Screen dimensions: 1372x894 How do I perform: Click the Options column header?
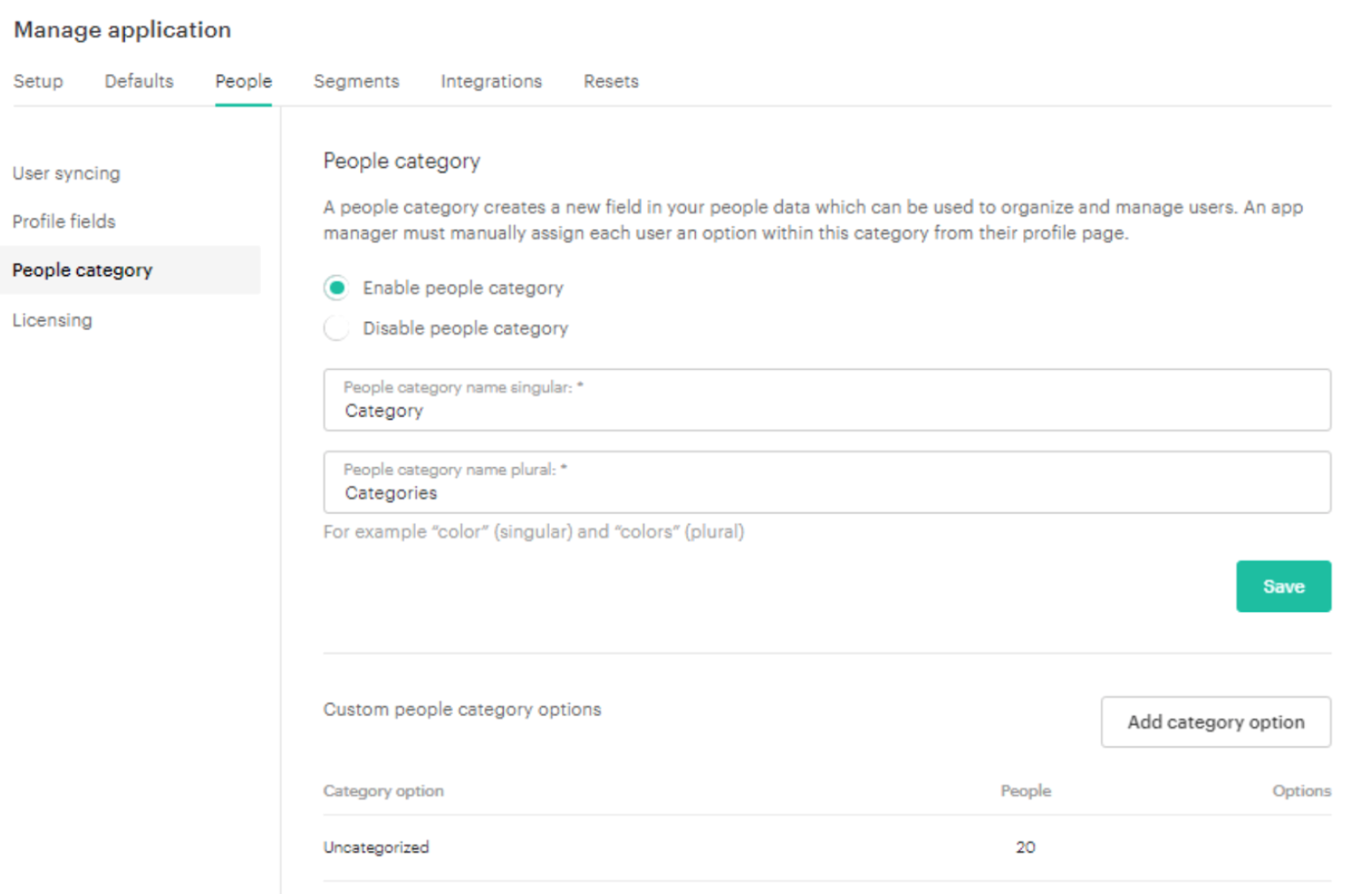[1301, 791]
